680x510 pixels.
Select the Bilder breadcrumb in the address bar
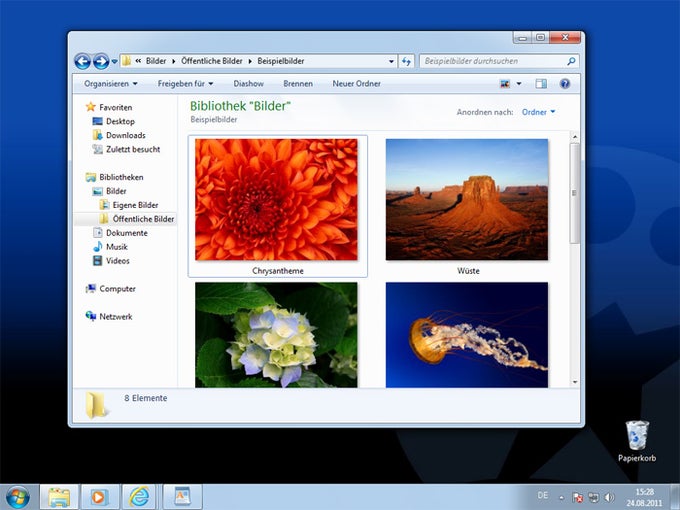point(156,61)
